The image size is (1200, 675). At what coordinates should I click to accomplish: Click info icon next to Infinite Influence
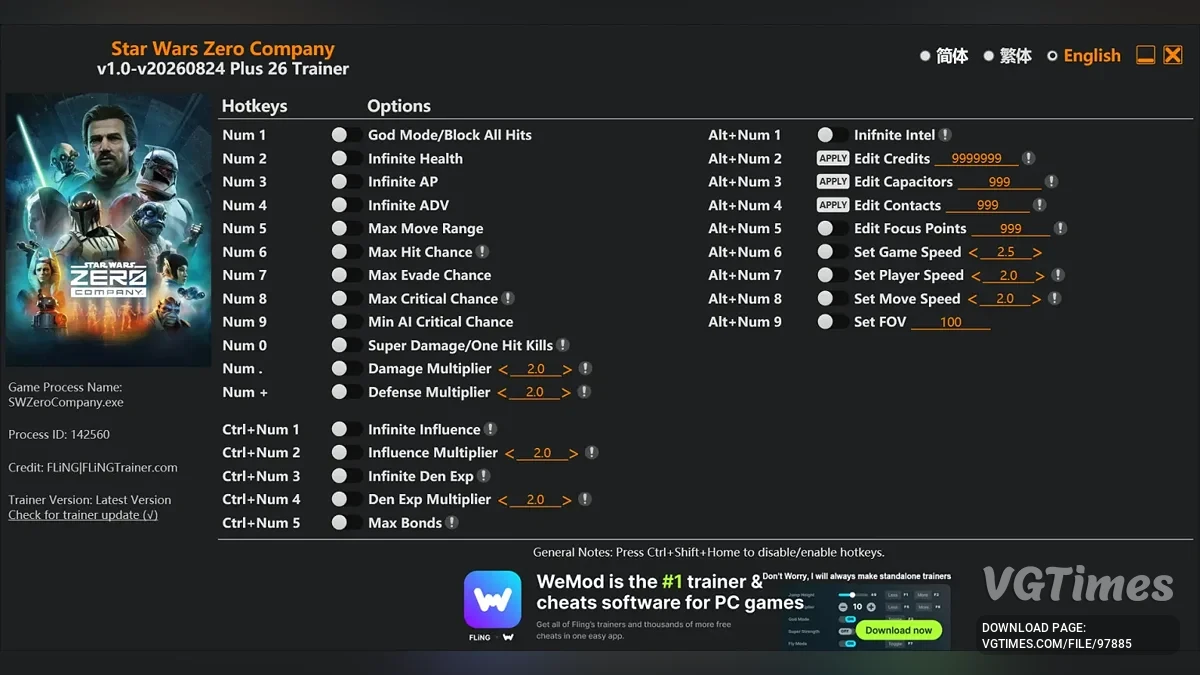pos(491,429)
